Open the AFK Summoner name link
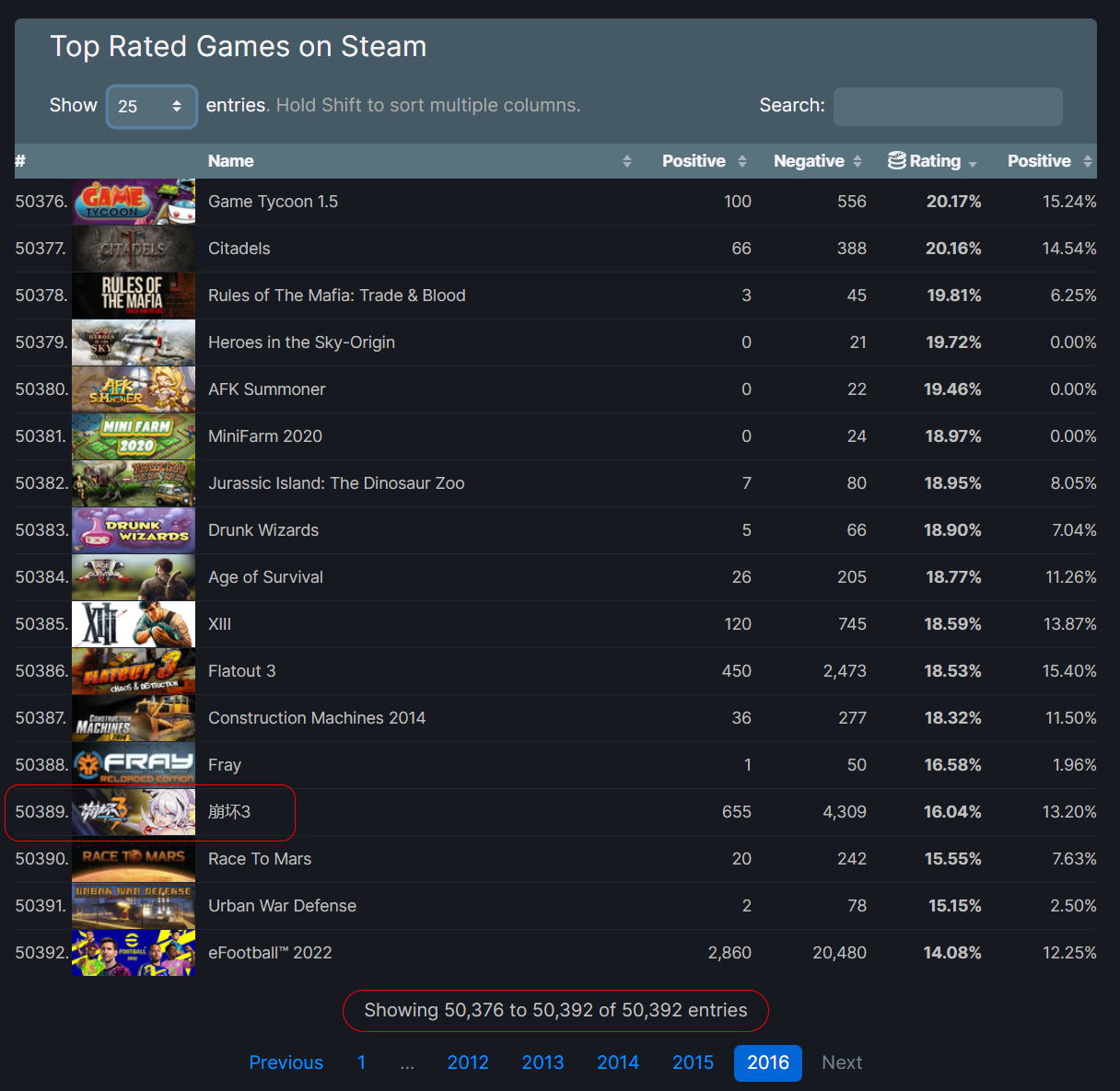 click(267, 389)
